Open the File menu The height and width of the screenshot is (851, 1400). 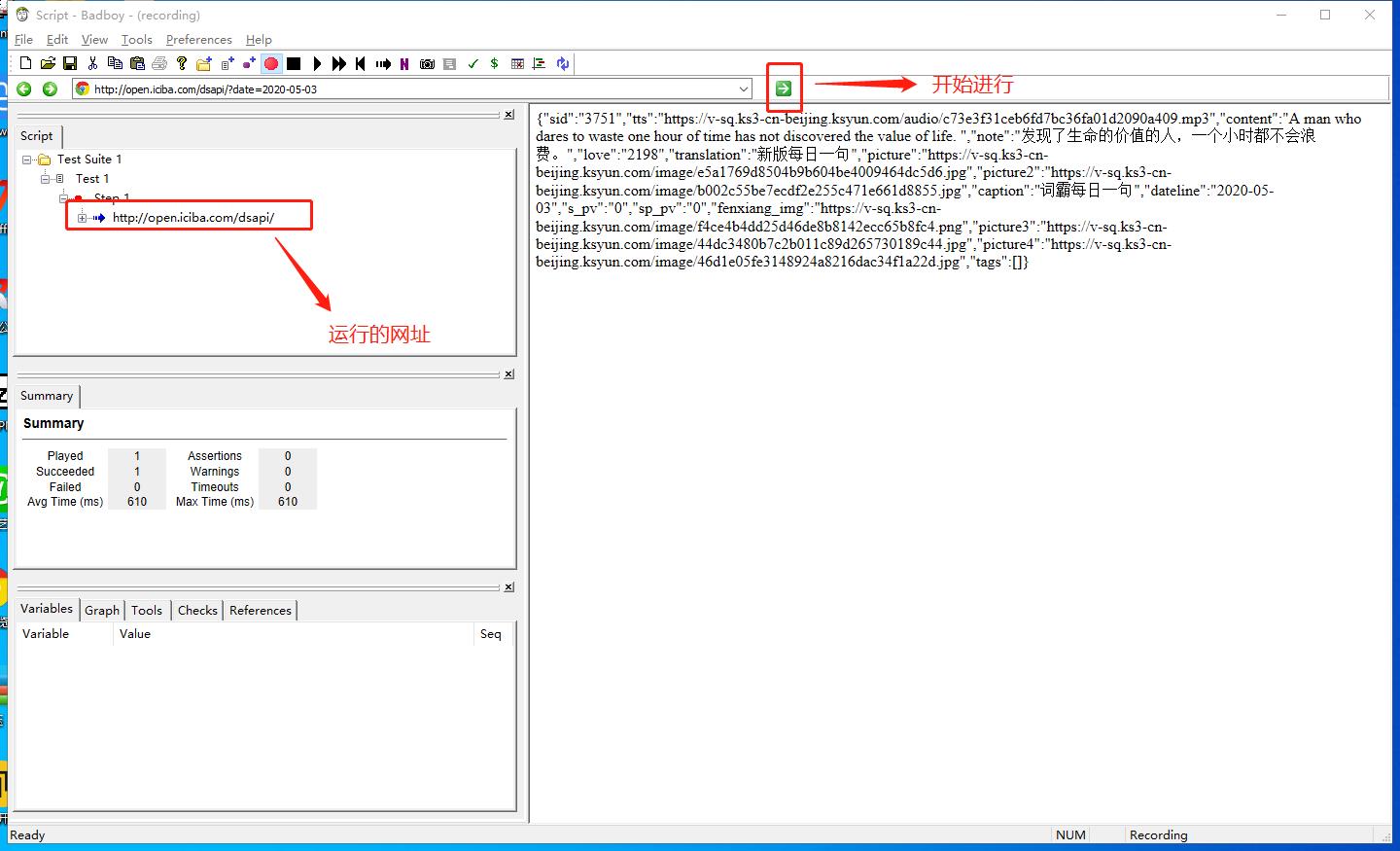pyautogui.click(x=24, y=39)
